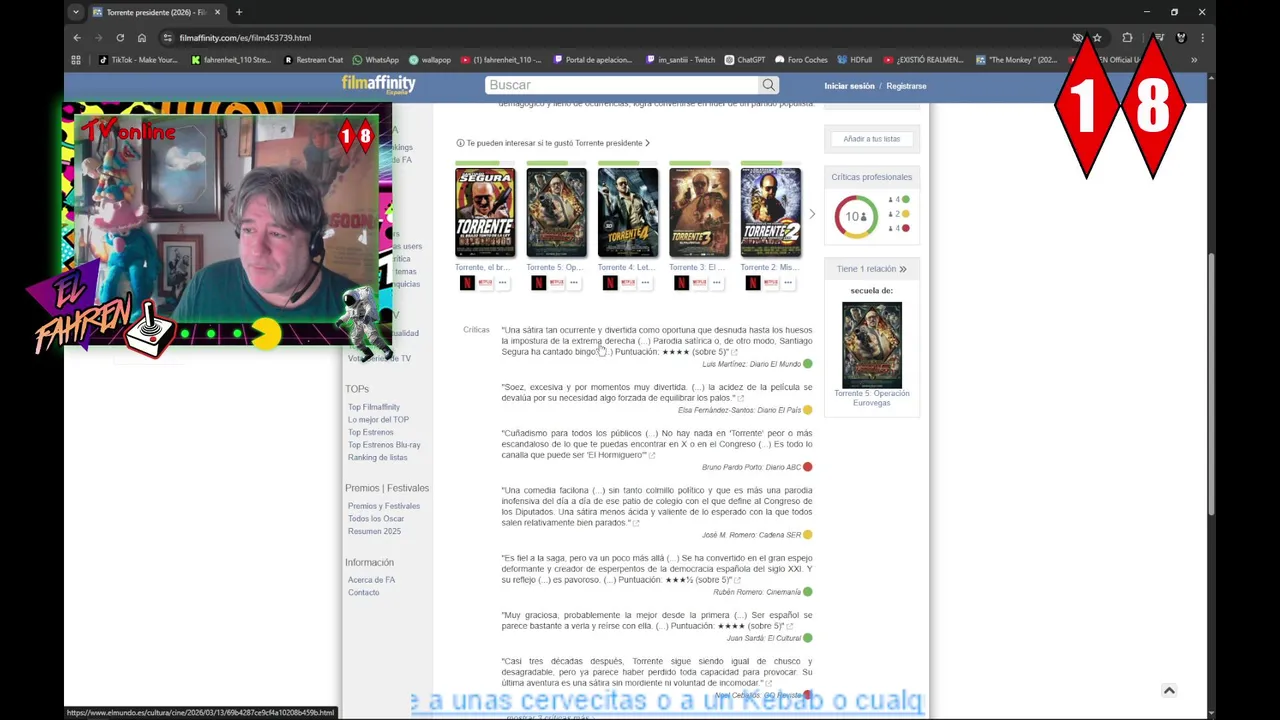
Task: Click the green positive reviews dot
Action: [x=906, y=200]
